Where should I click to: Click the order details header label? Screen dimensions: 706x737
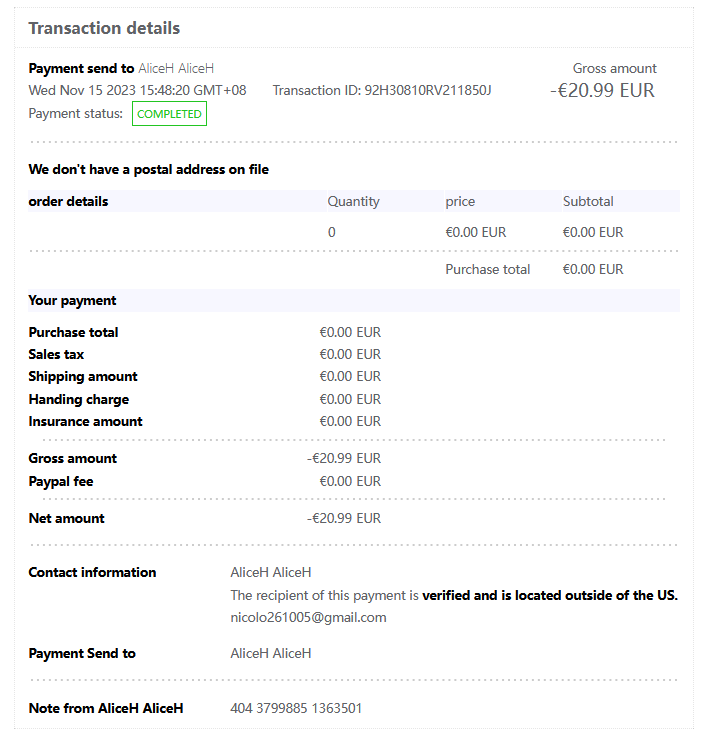pyautogui.click(x=68, y=201)
